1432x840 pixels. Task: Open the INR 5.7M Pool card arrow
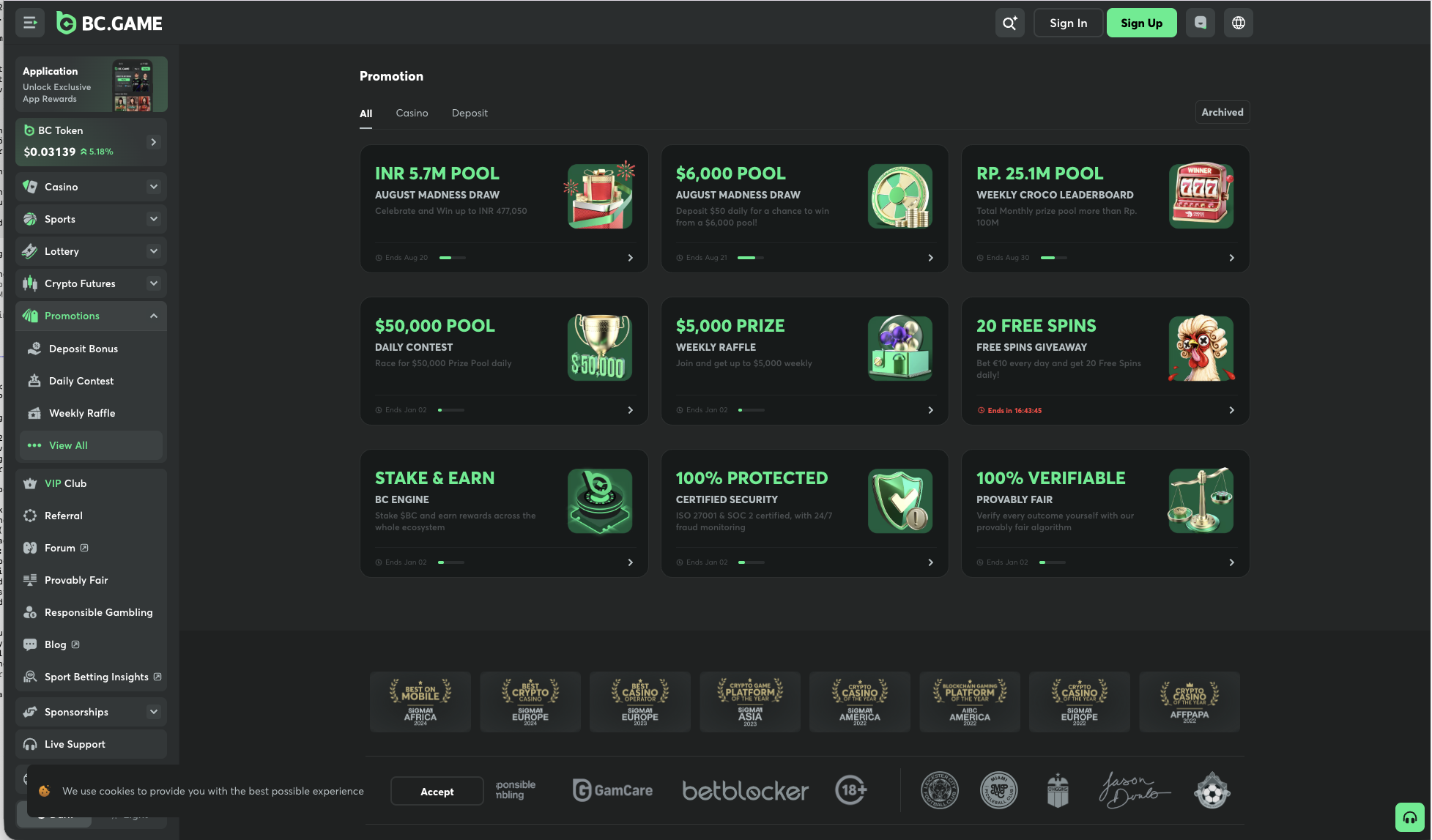pos(630,258)
